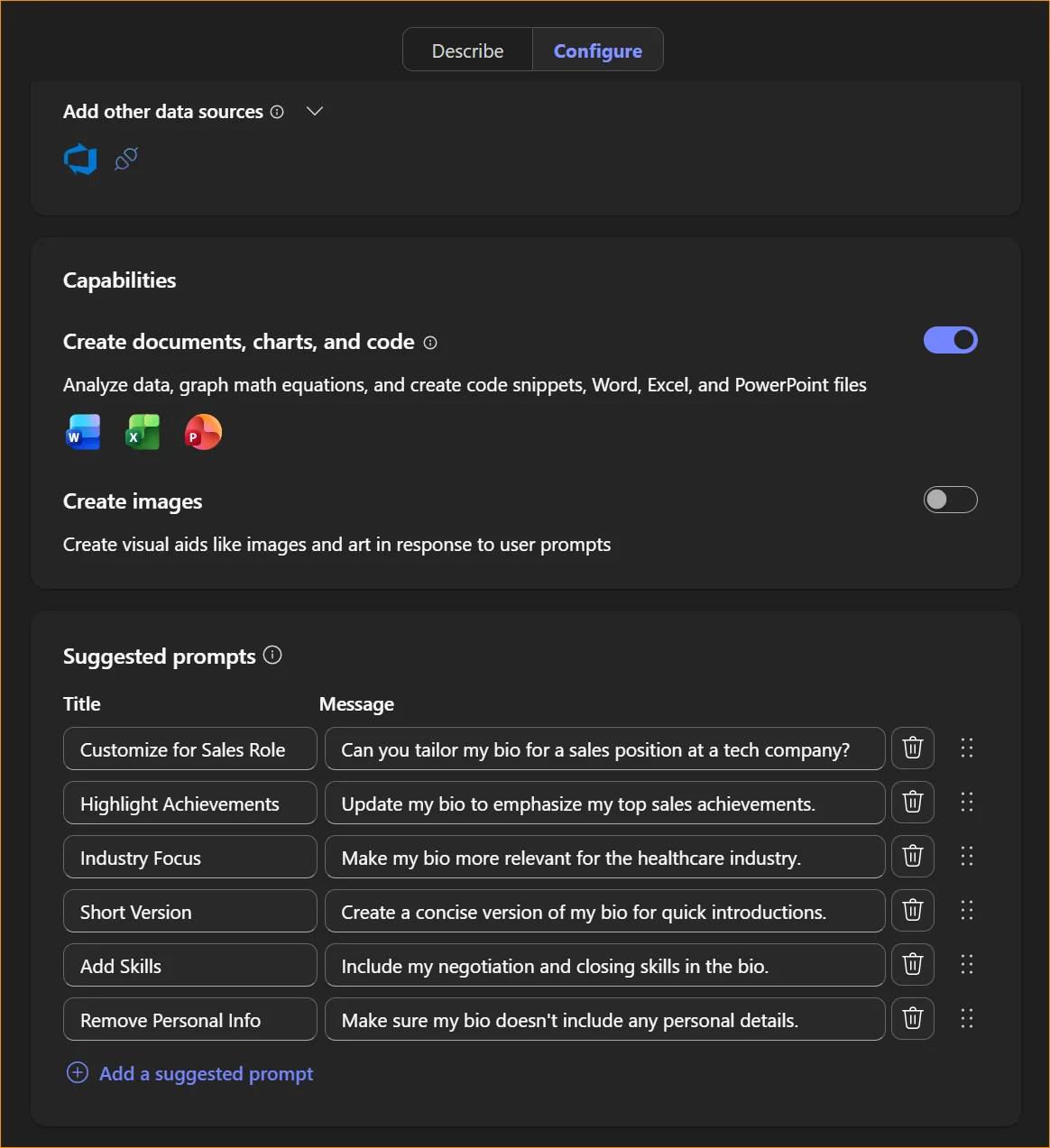The height and width of the screenshot is (1148, 1050).
Task: Click the PowerPoint file type icon
Action: [x=202, y=432]
